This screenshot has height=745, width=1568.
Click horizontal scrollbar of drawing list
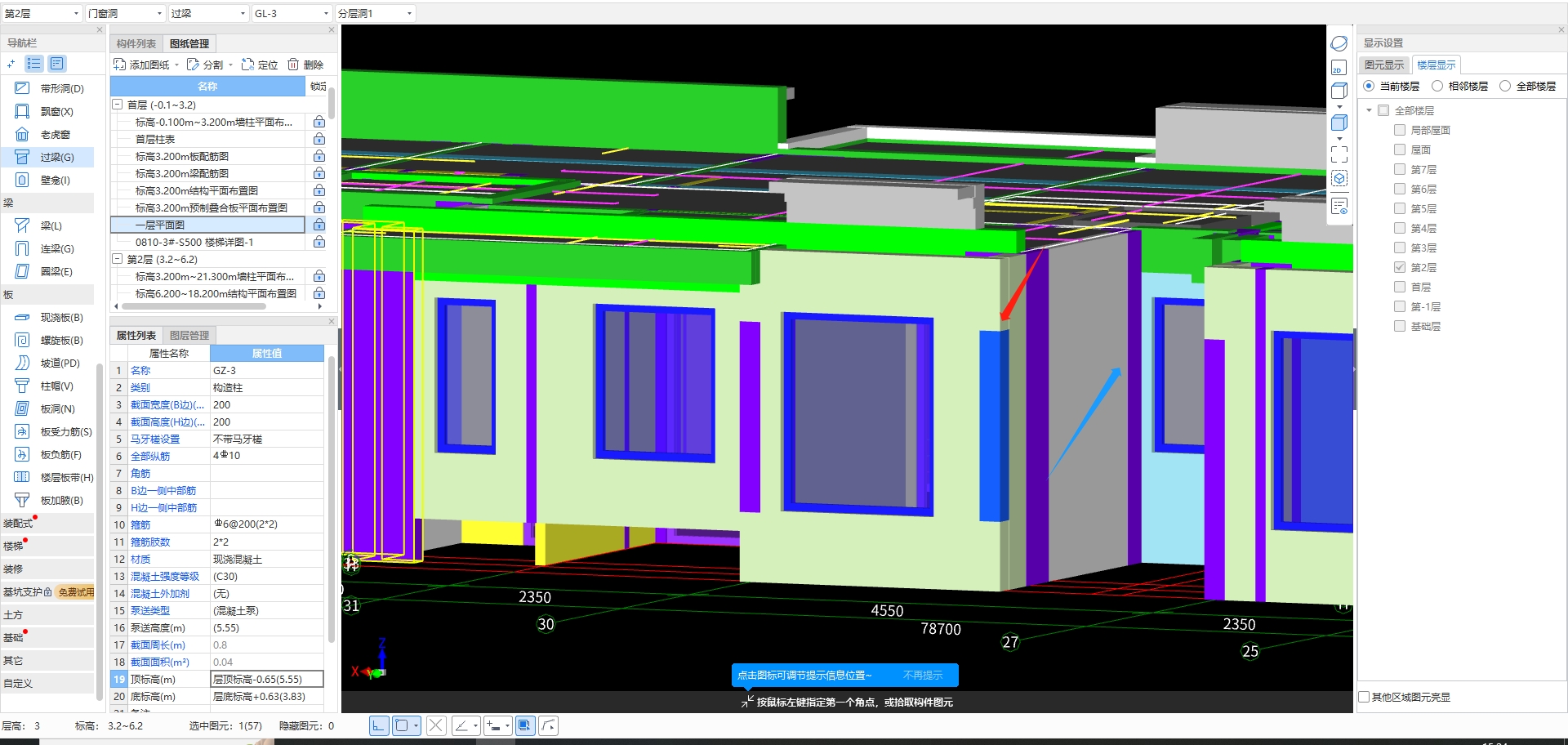pyautogui.click(x=194, y=306)
